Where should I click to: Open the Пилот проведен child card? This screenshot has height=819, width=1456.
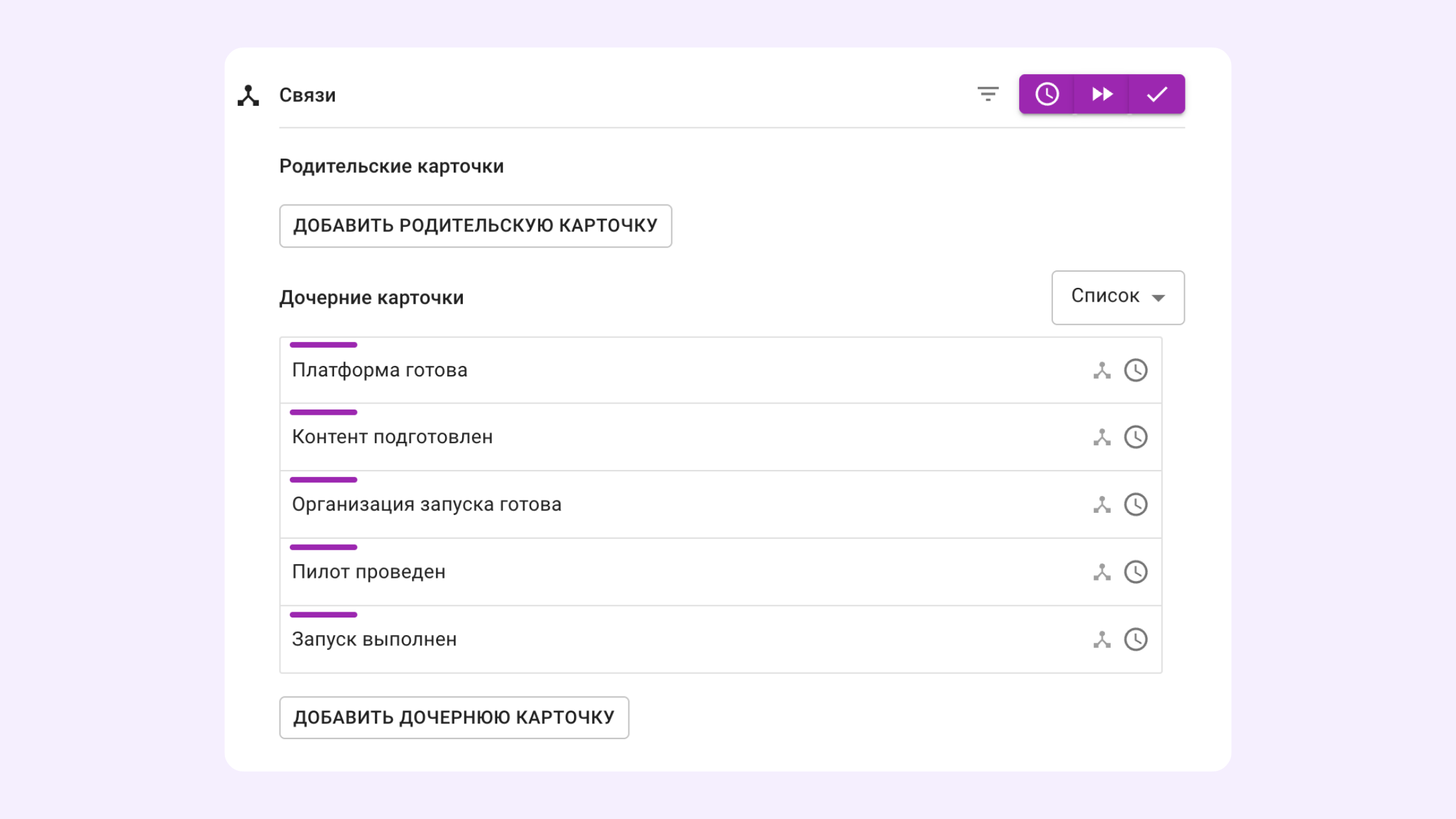[x=369, y=572]
